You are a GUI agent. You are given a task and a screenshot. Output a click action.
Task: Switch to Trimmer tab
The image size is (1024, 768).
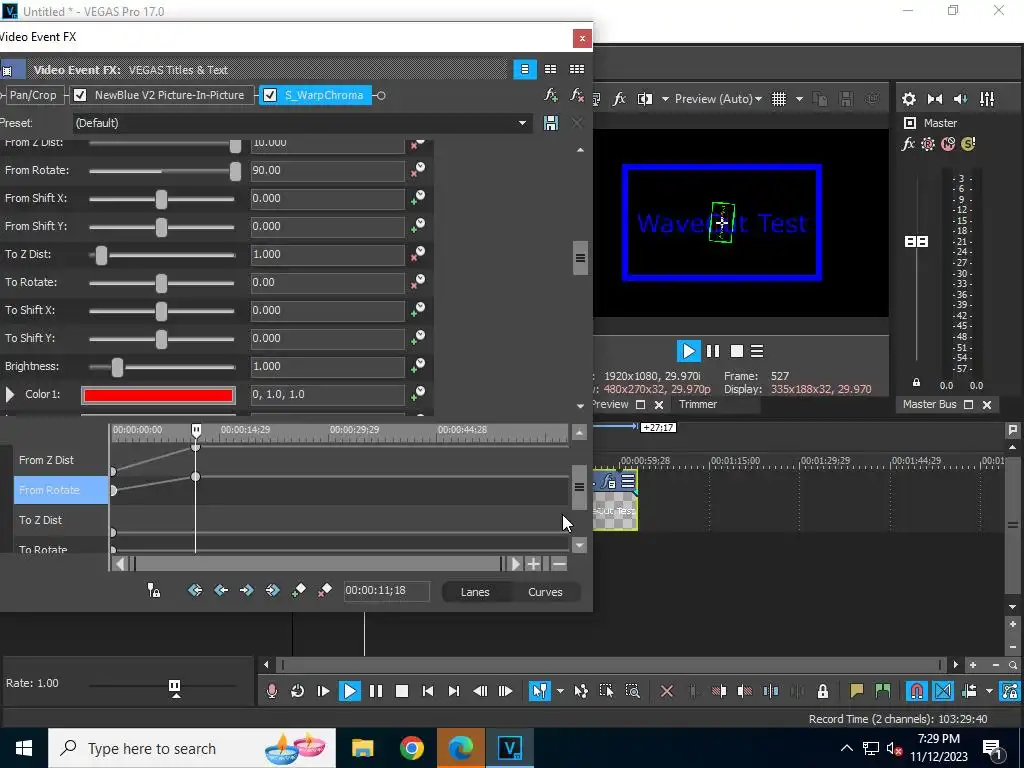coord(697,404)
